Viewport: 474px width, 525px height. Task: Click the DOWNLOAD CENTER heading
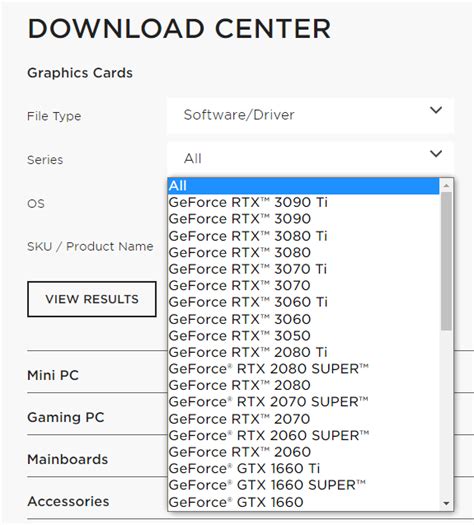click(x=179, y=28)
